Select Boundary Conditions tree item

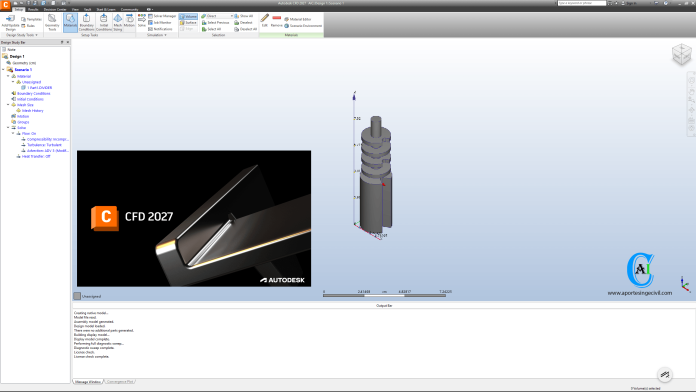pyautogui.click(x=33, y=94)
